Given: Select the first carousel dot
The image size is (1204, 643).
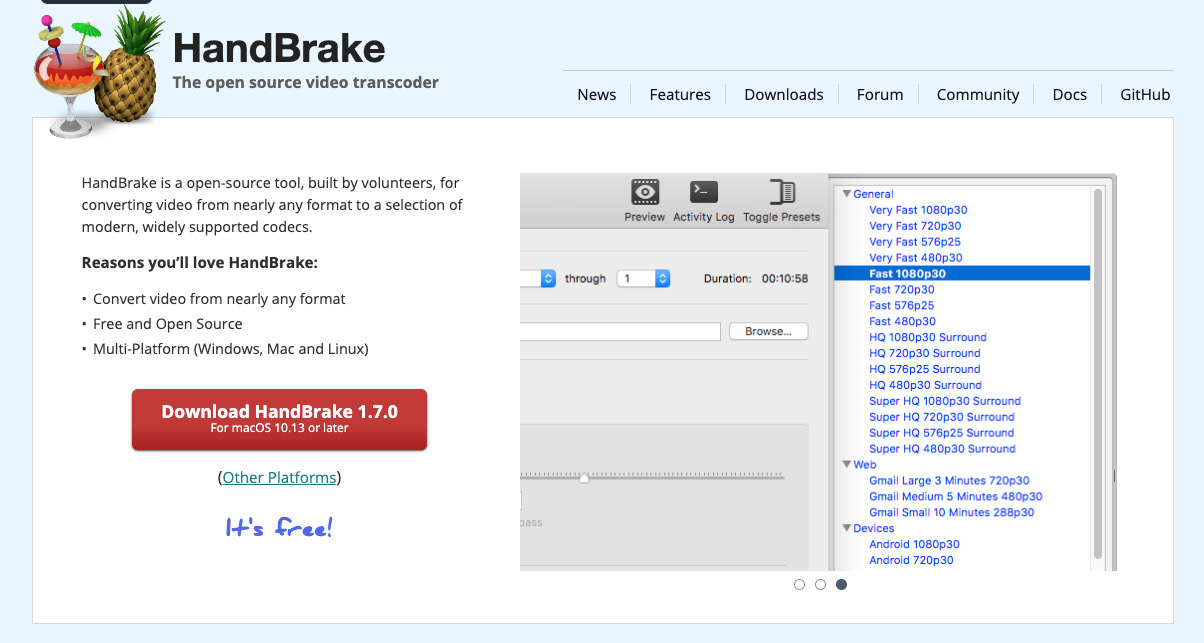Looking at the screenshot, I should [x=799, y=584].
